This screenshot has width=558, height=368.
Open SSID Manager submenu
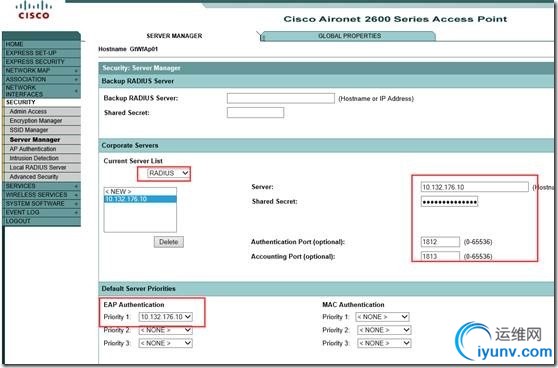(43, 130)
